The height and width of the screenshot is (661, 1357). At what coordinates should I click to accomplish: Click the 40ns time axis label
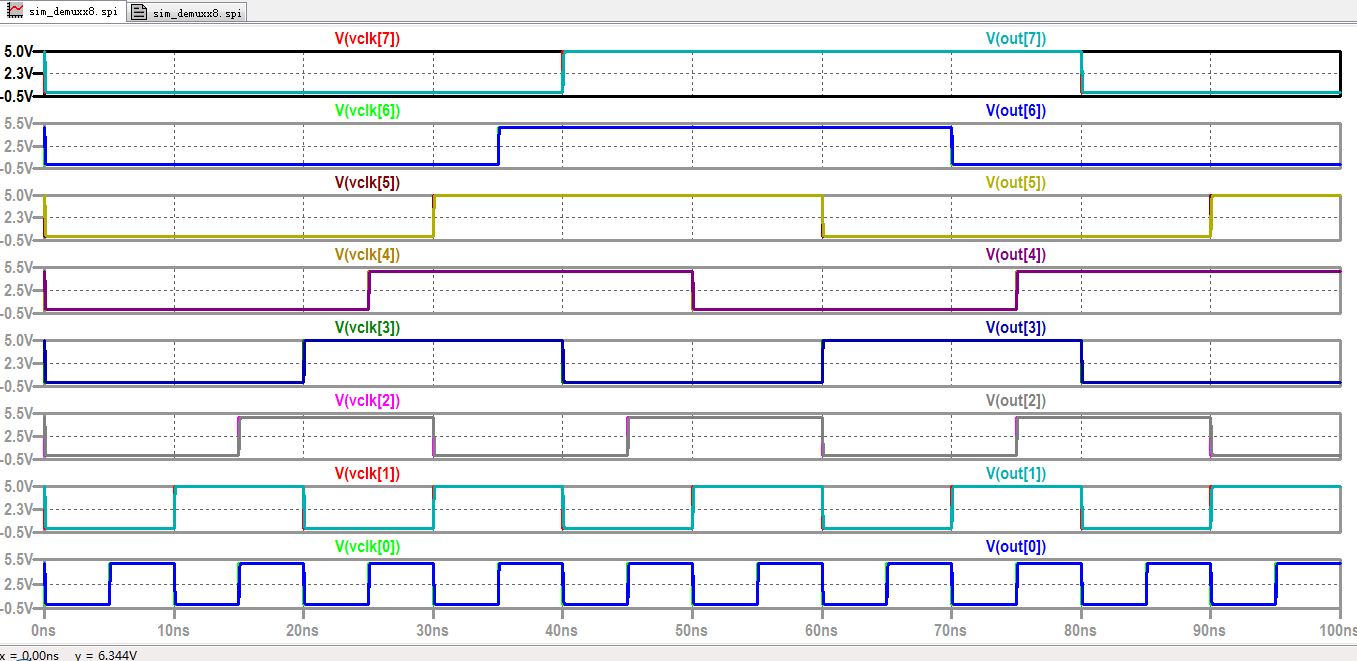562,631
